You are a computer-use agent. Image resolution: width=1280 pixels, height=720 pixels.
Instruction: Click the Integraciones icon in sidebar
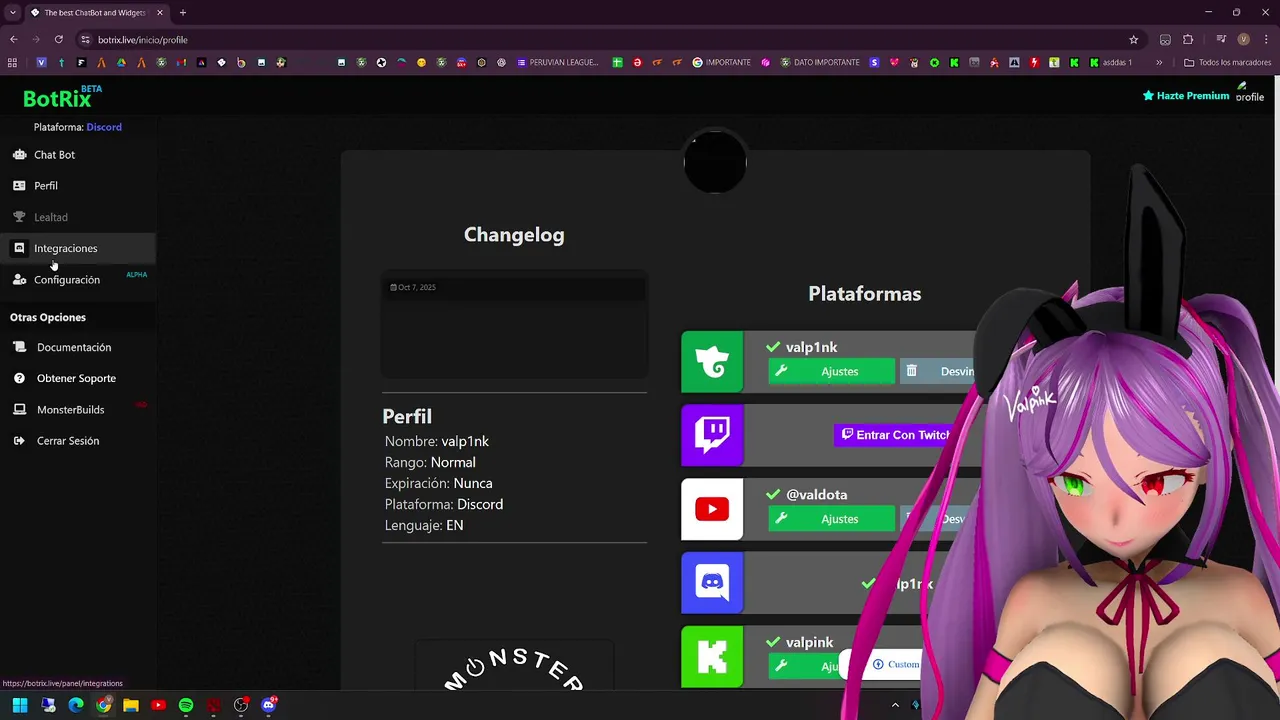[19, 248]
